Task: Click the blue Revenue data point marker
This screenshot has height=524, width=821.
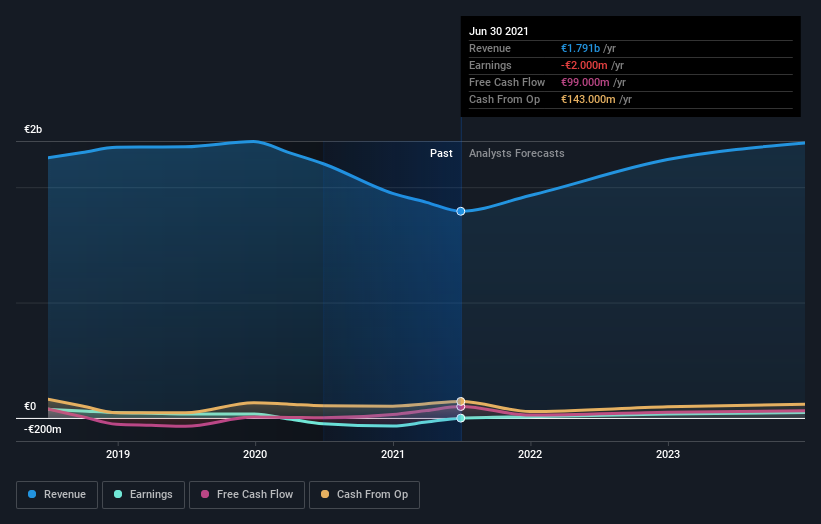Action: pos(461,211)
